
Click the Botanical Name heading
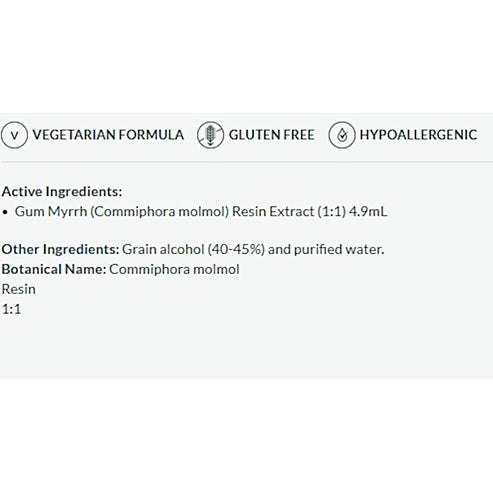54,269
